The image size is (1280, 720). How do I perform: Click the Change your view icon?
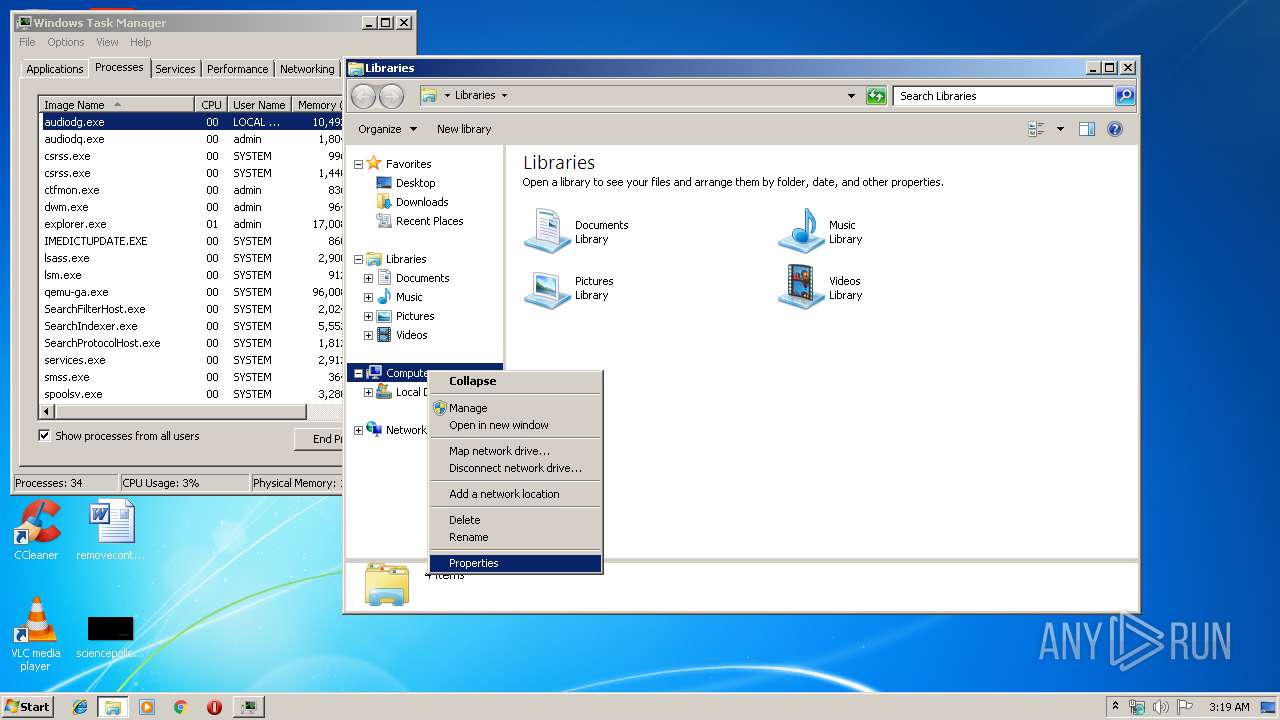(x=1036, y=129)
